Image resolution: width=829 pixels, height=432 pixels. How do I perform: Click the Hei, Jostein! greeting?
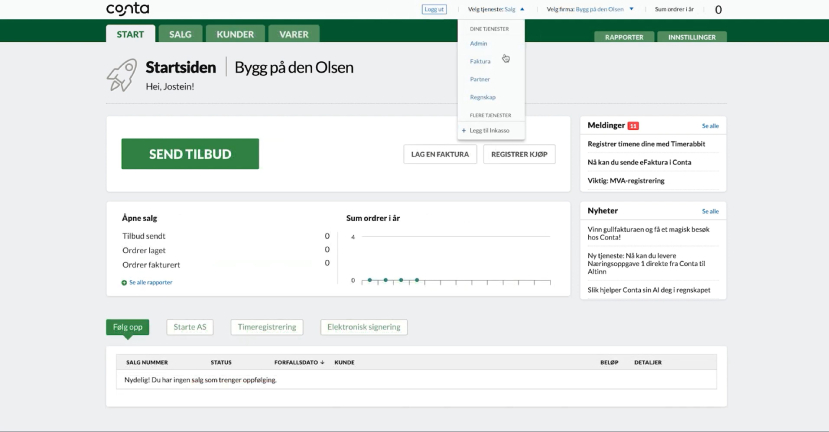click(x=170, y=87)
